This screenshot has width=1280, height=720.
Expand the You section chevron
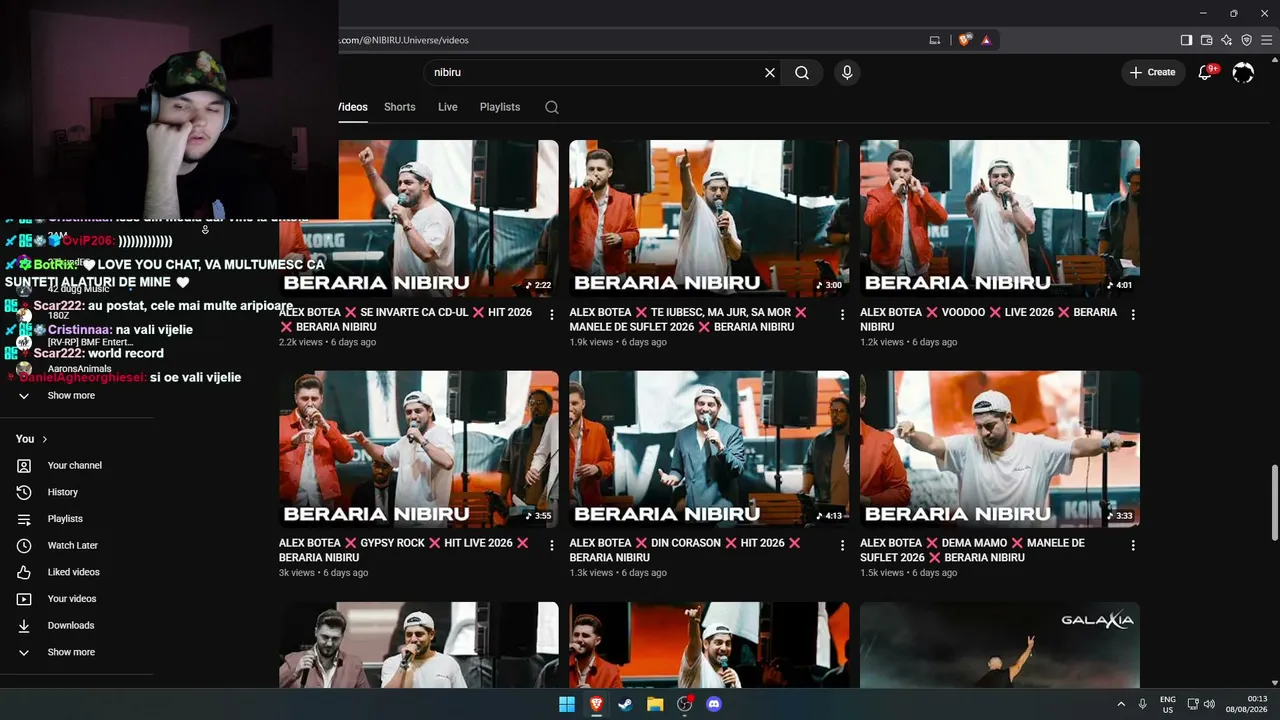(x=45, y=439)
